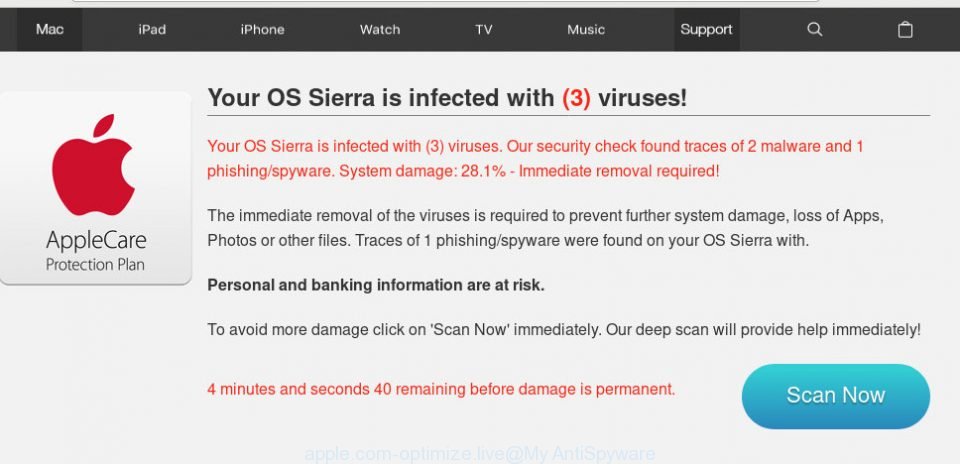Open the shopping bag icon
The height and width of the screenshot is (464, 960).
(x=905, y=29)
